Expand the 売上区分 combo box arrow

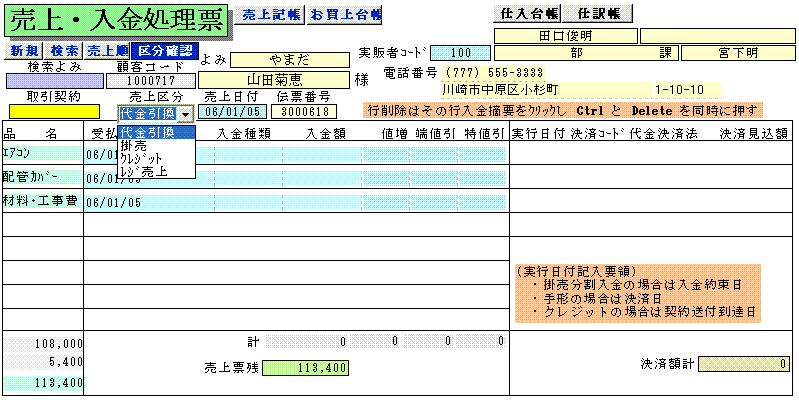tap(186, 114)
